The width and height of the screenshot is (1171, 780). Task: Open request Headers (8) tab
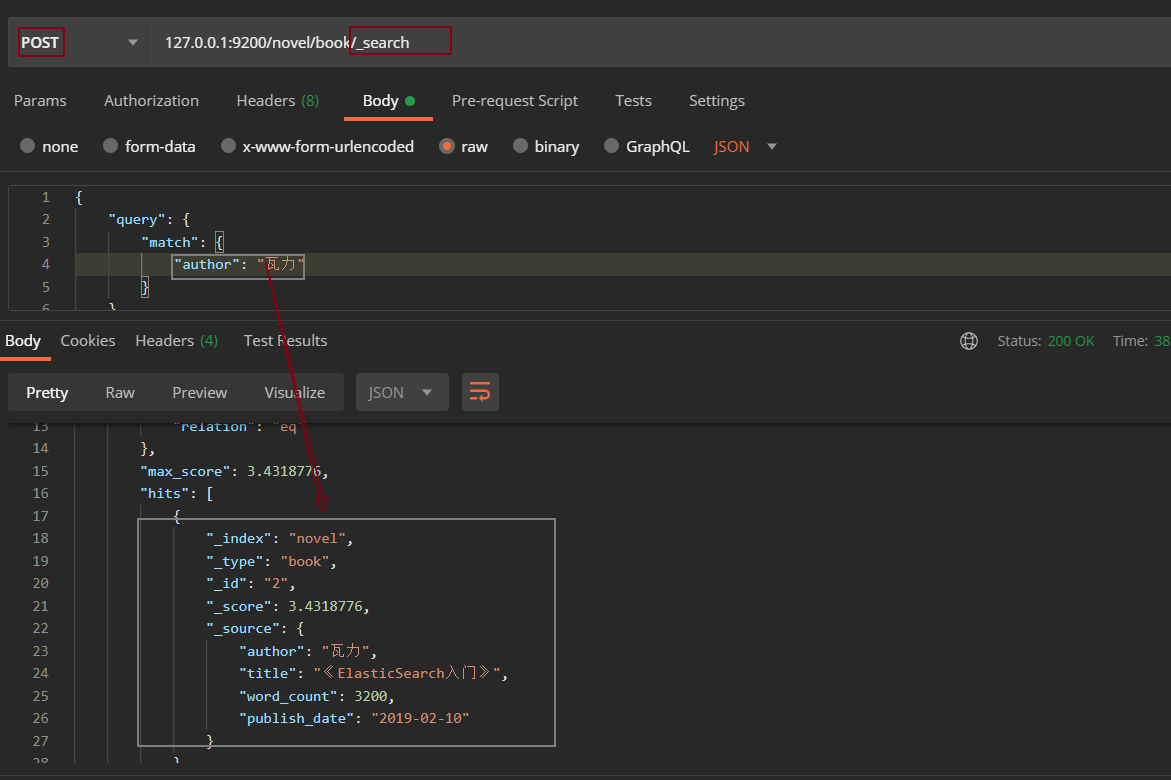(x=277, y=101)
